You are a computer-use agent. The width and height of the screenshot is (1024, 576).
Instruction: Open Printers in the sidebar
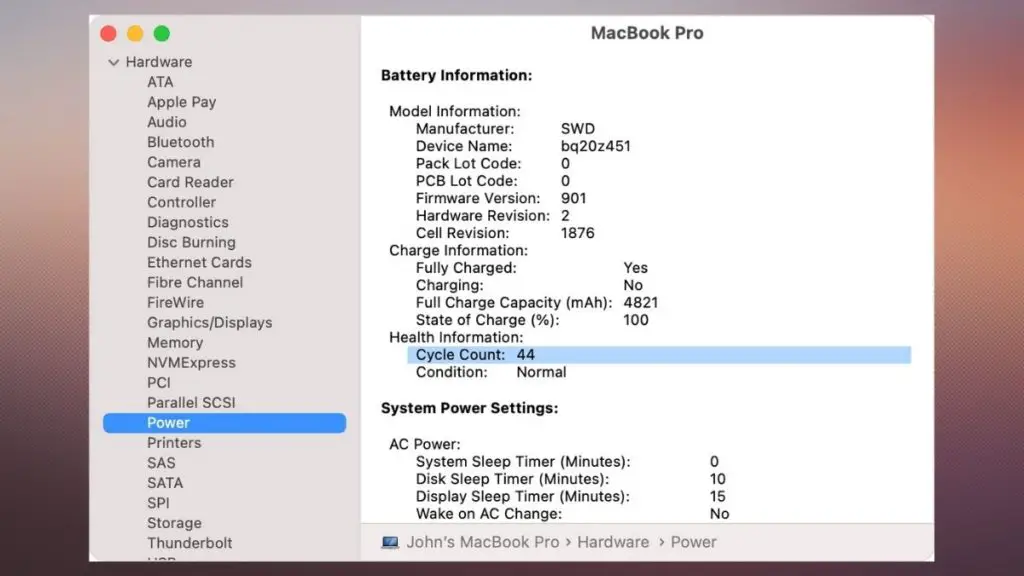pos(174,443)
